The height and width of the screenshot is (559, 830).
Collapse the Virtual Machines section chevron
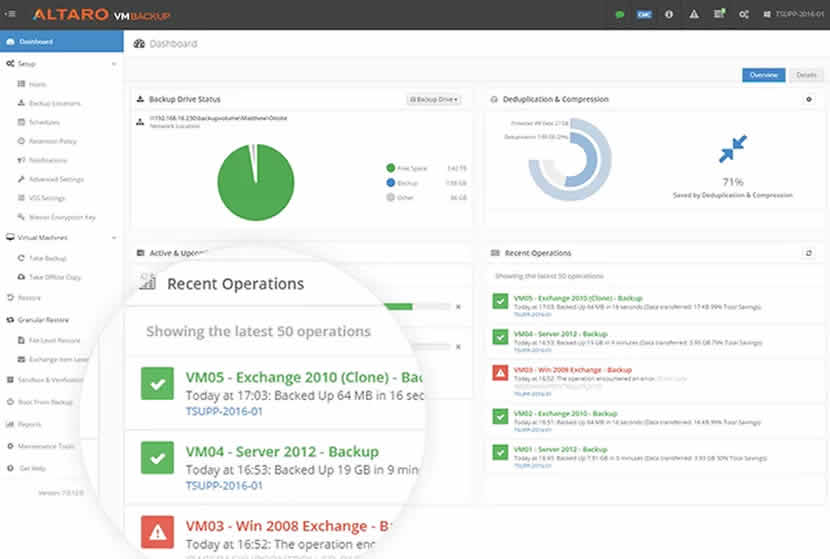[x=114, y=238]
